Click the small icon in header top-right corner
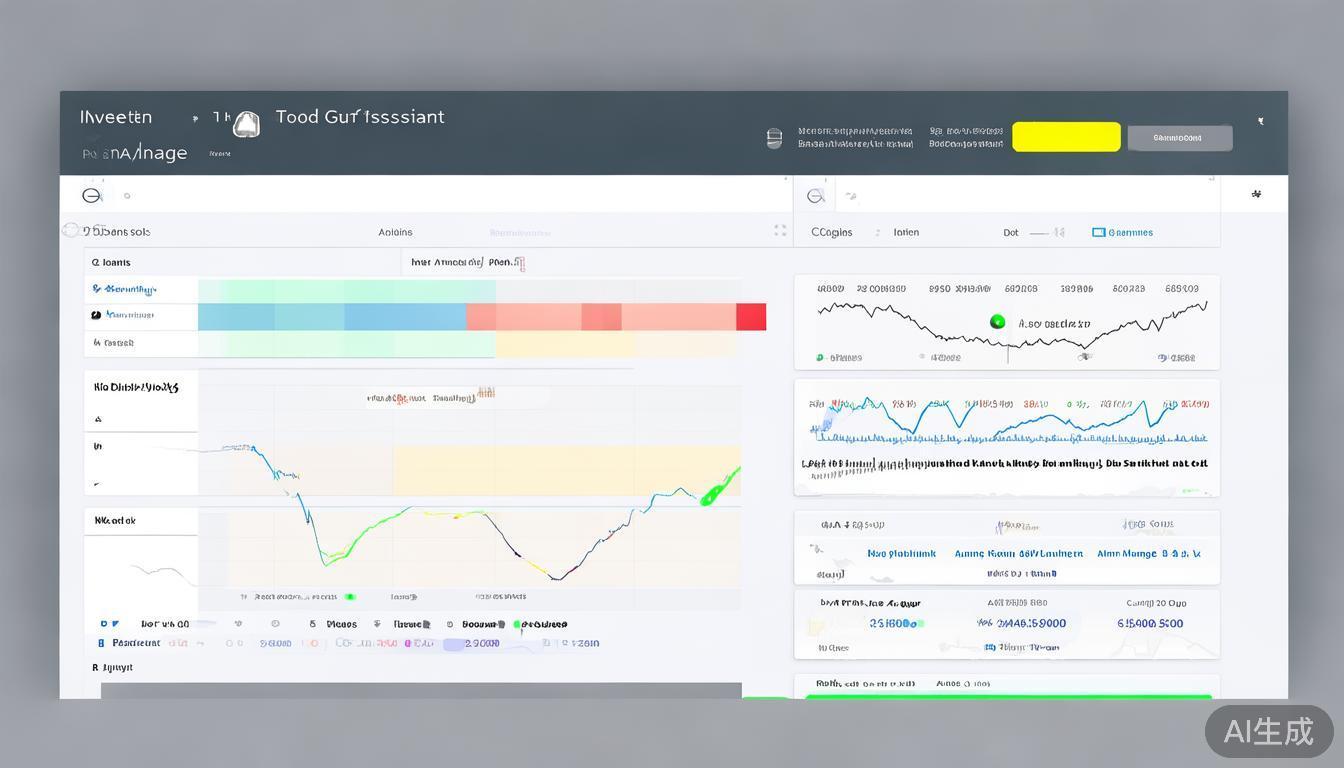The width and height of the screenshot is (1344, 768). (x=1261, y=121)
